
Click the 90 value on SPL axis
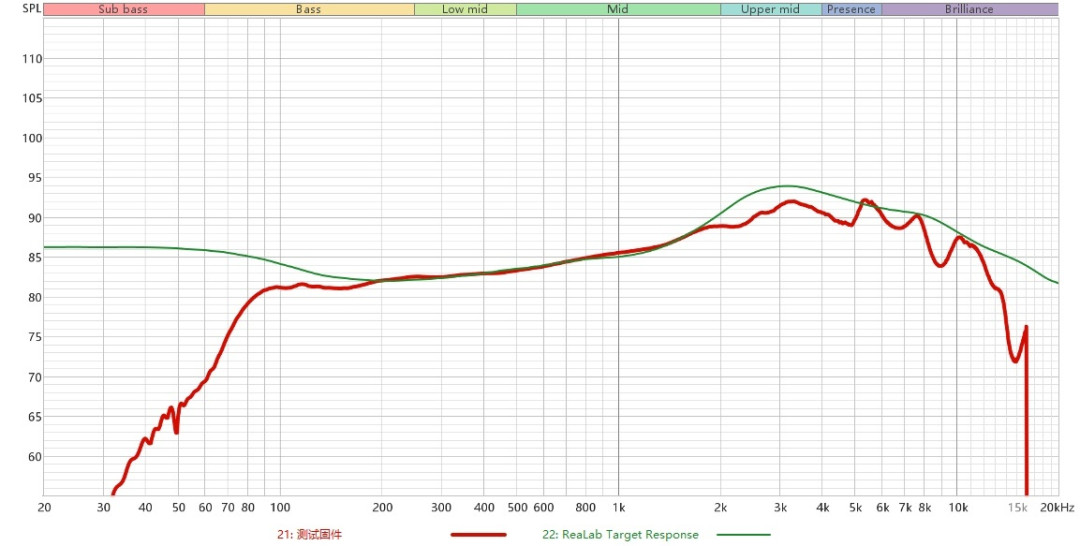click(35, 218)
